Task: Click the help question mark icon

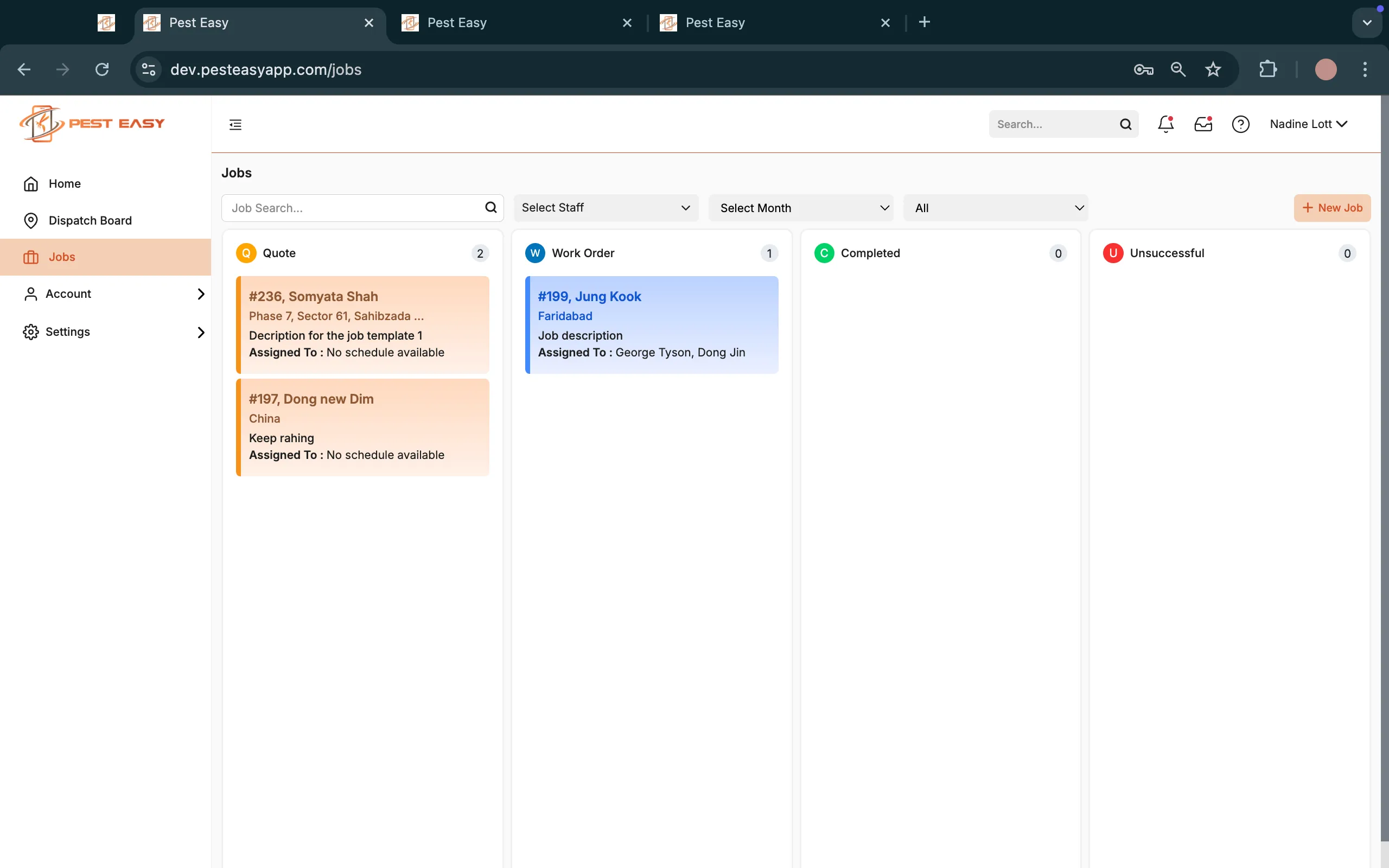Action: click(x=1240, y=124)
